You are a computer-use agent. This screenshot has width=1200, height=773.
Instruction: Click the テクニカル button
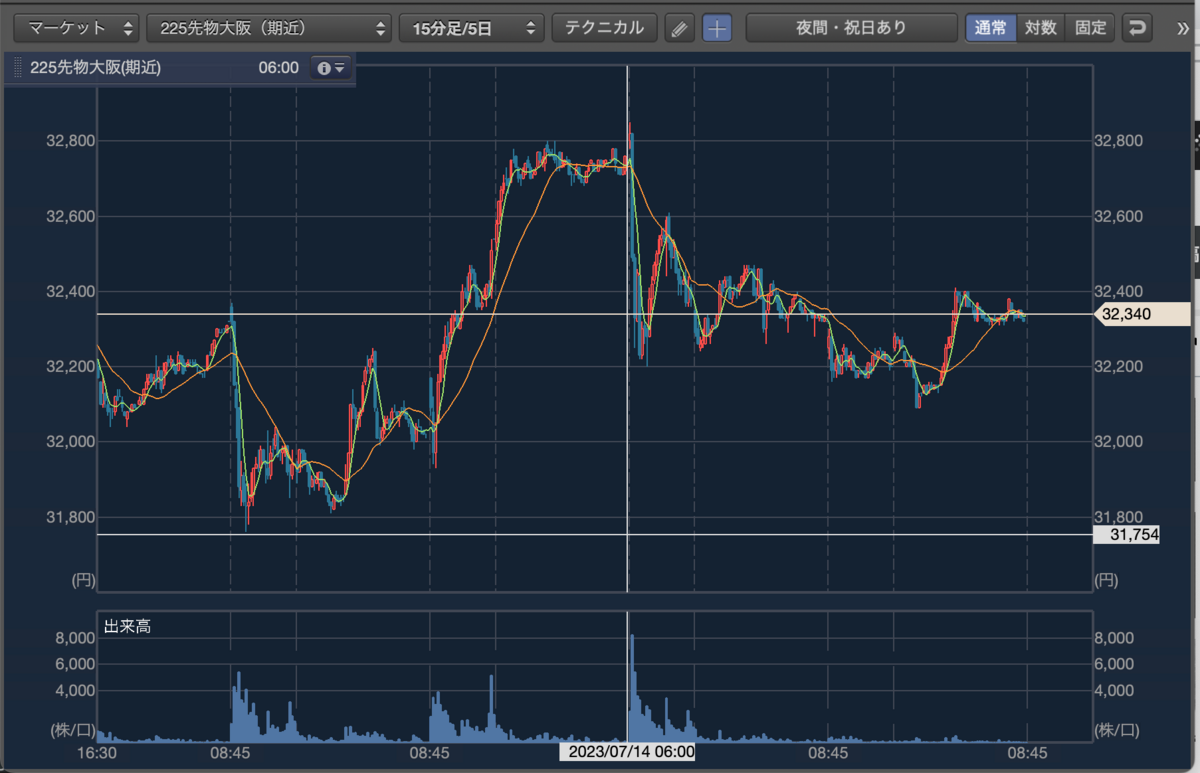pyautogui.click(x=605, y=27)
